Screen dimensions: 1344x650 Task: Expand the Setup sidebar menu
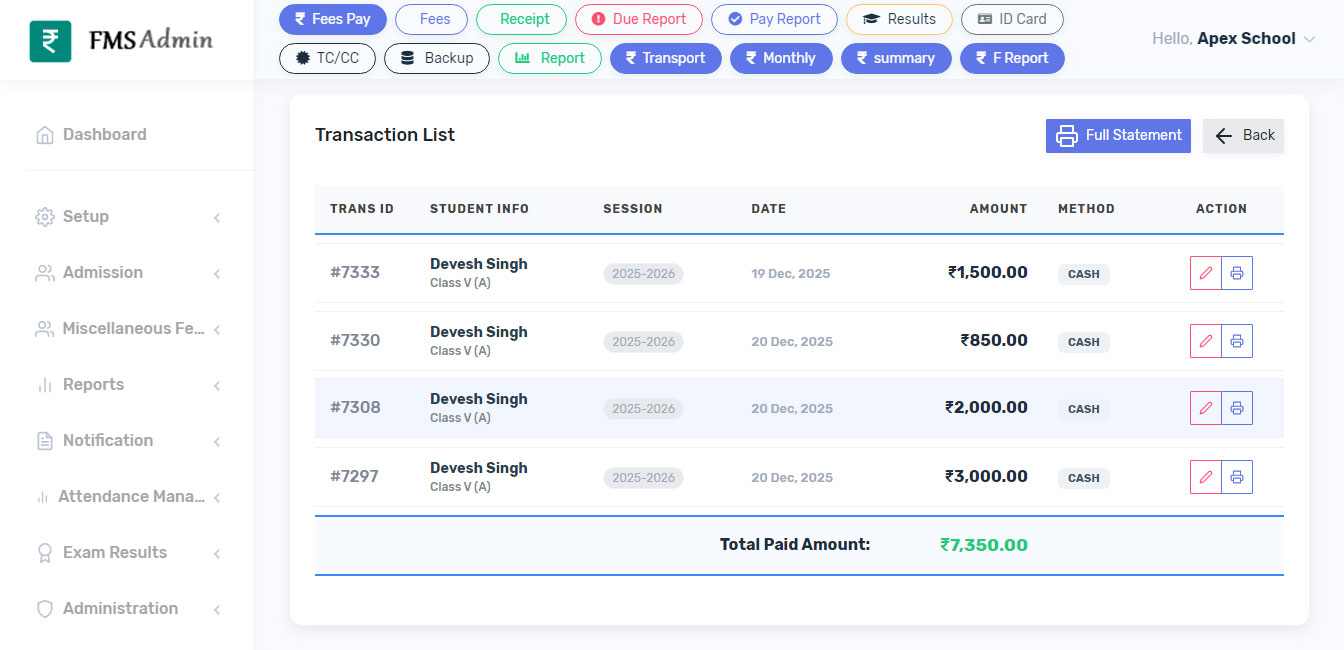click(x=127, y=217)
